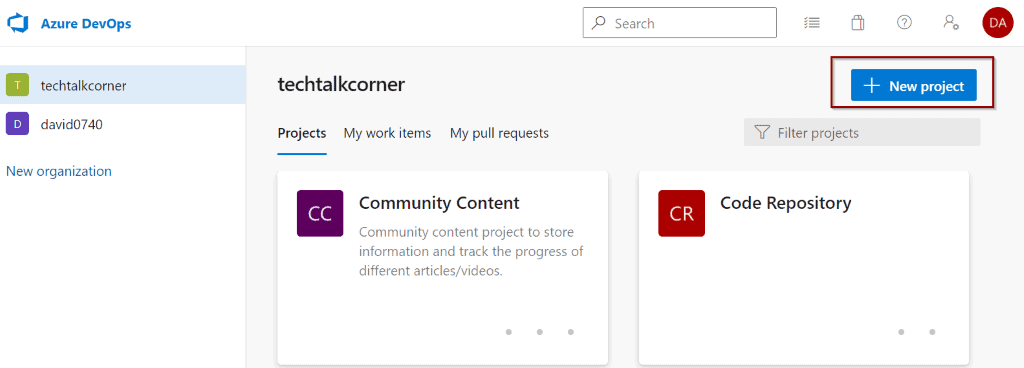Click last dot on Community Content card
The width and height of the screenshot is (1024, 368).
[571, 332]
